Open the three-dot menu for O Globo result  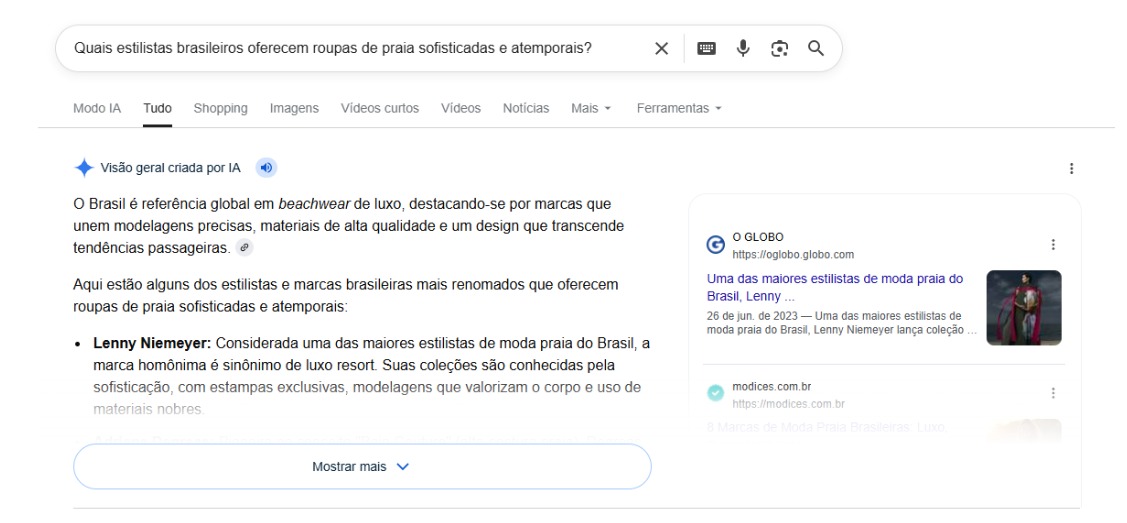1053,244
